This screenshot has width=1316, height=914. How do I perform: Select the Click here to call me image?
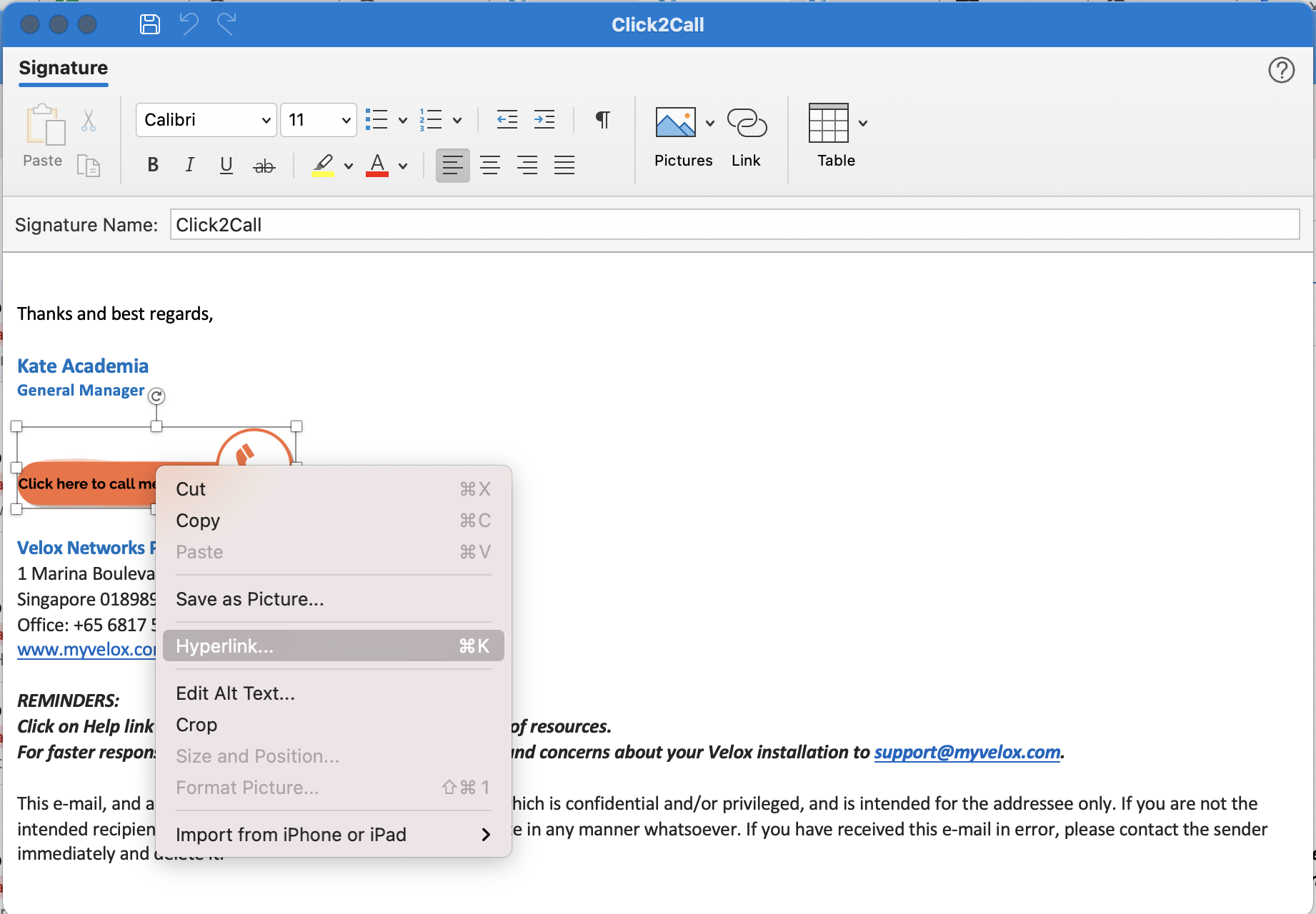(x=86, y=483)
